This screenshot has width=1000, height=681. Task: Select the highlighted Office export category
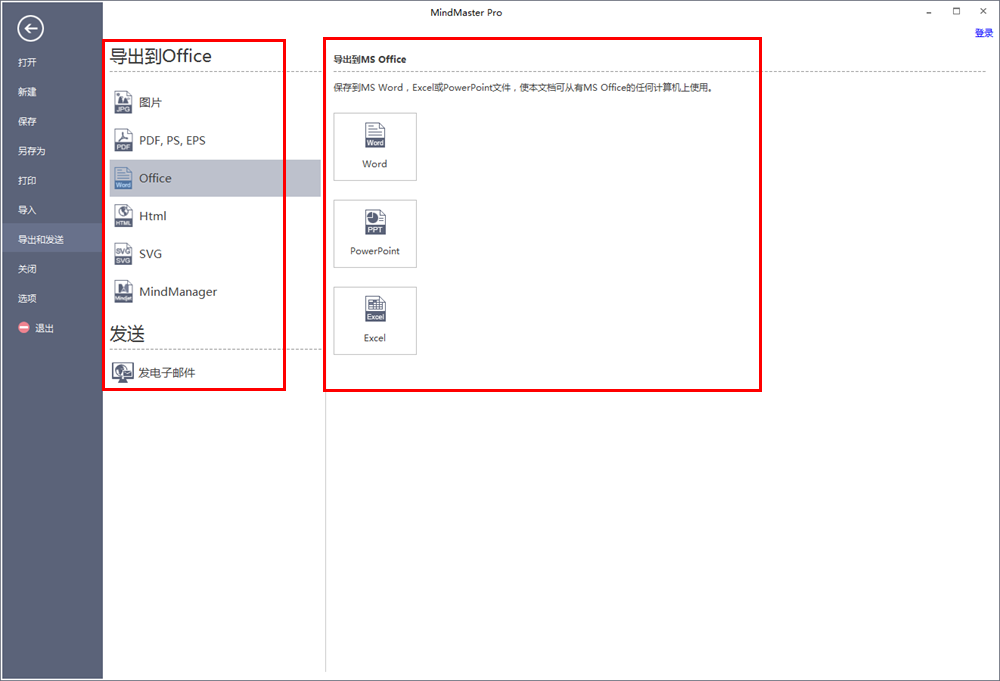click(214, 178)
